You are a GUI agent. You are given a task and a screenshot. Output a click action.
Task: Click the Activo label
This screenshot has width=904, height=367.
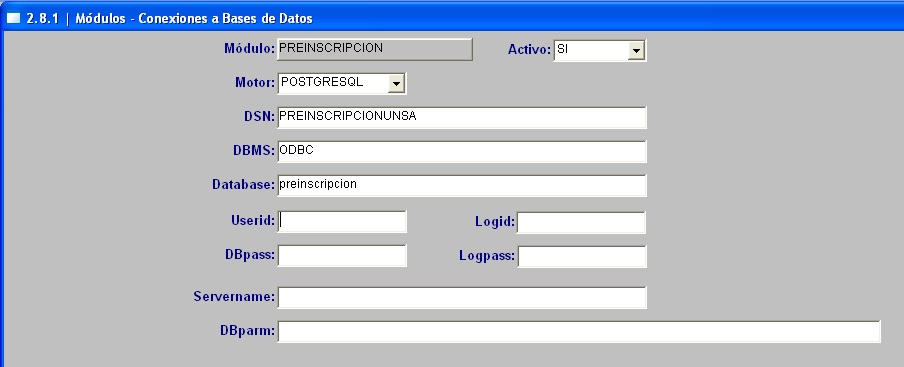point(529,50)
